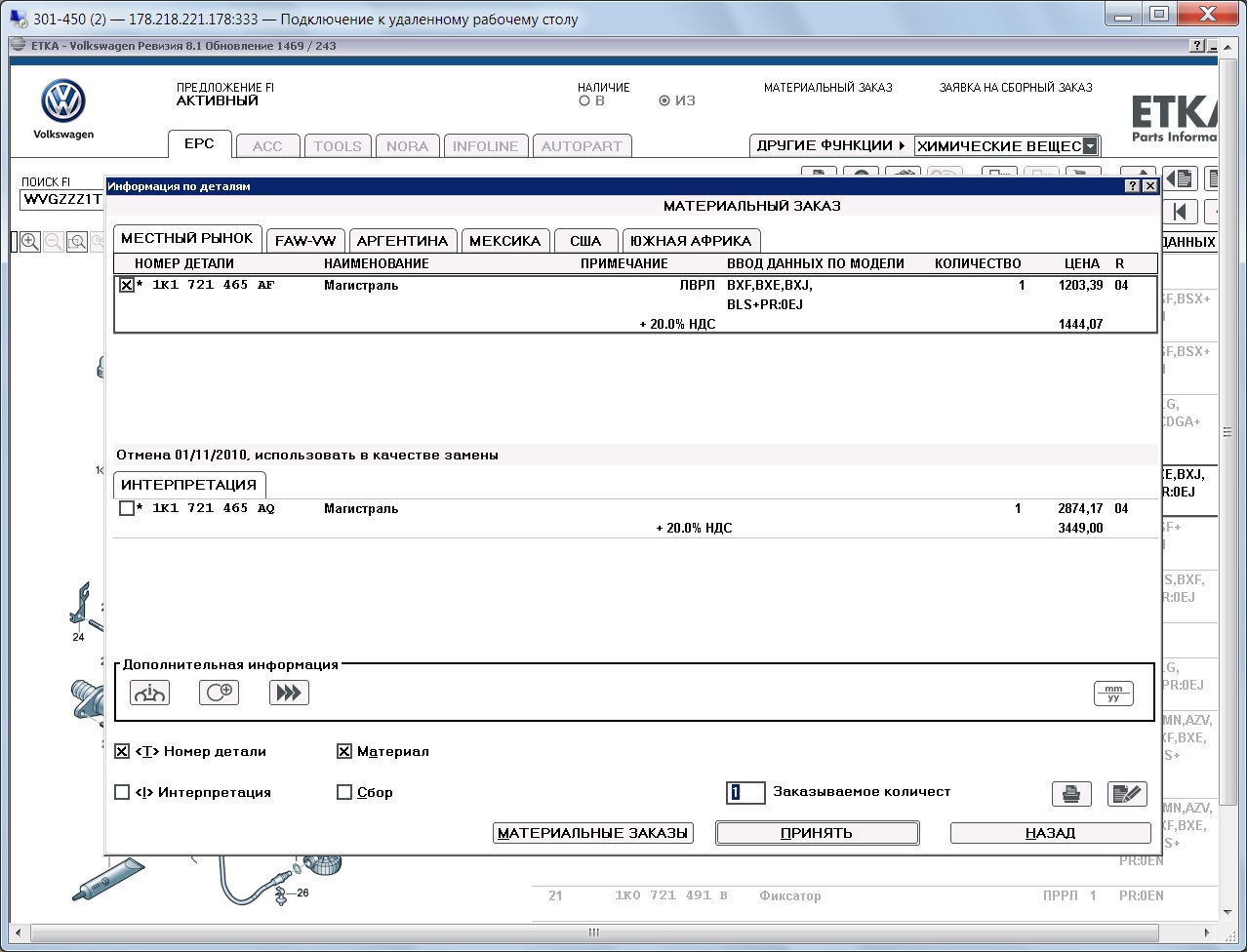Open the INFOLINE tab

coord(486,146)
